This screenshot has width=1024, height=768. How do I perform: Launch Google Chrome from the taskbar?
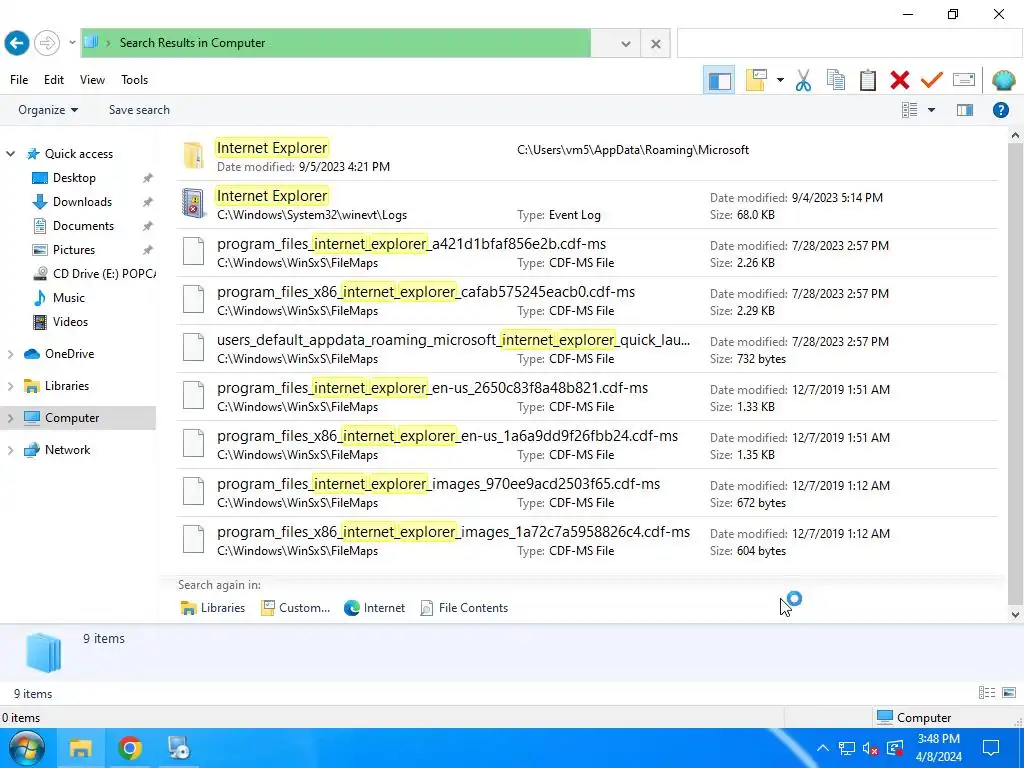tap(130, 748)
